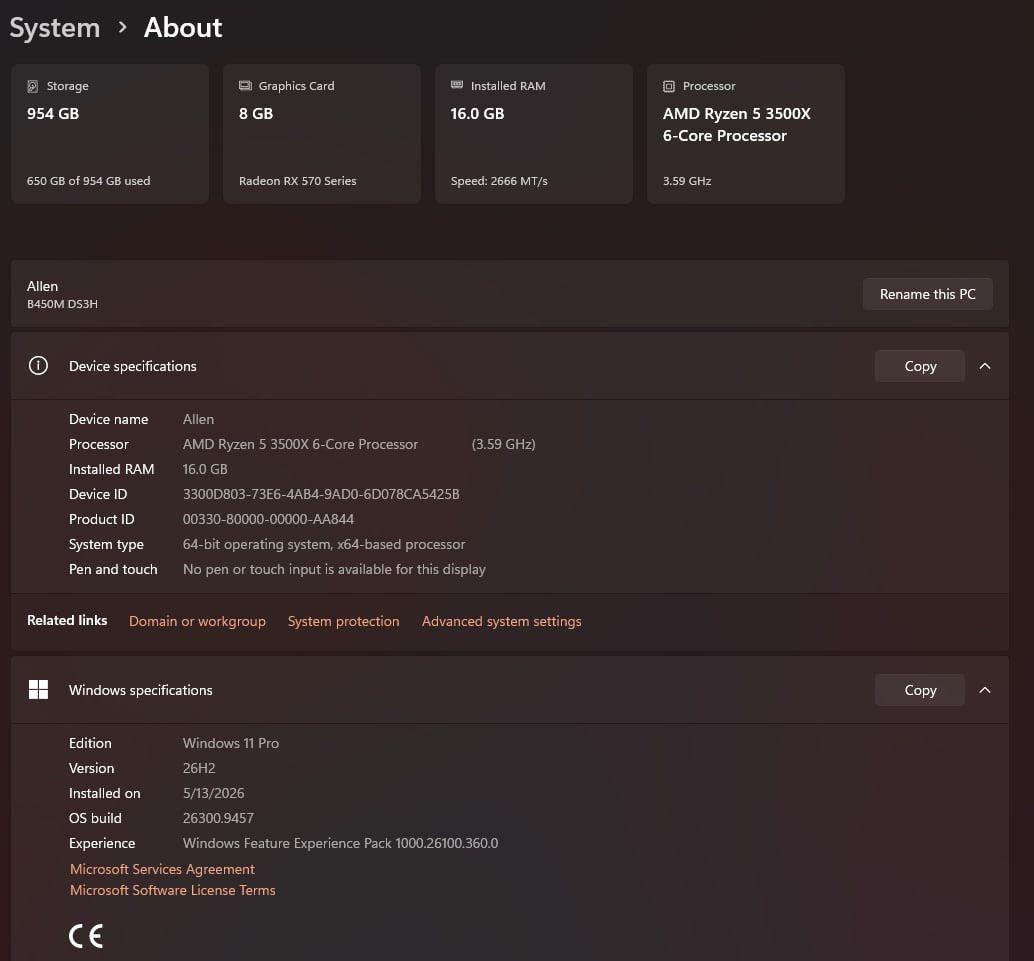Screen dimensions: 1034x961
Task: Click the Radeon RX 570 Series text
Action: coord(297,181)
